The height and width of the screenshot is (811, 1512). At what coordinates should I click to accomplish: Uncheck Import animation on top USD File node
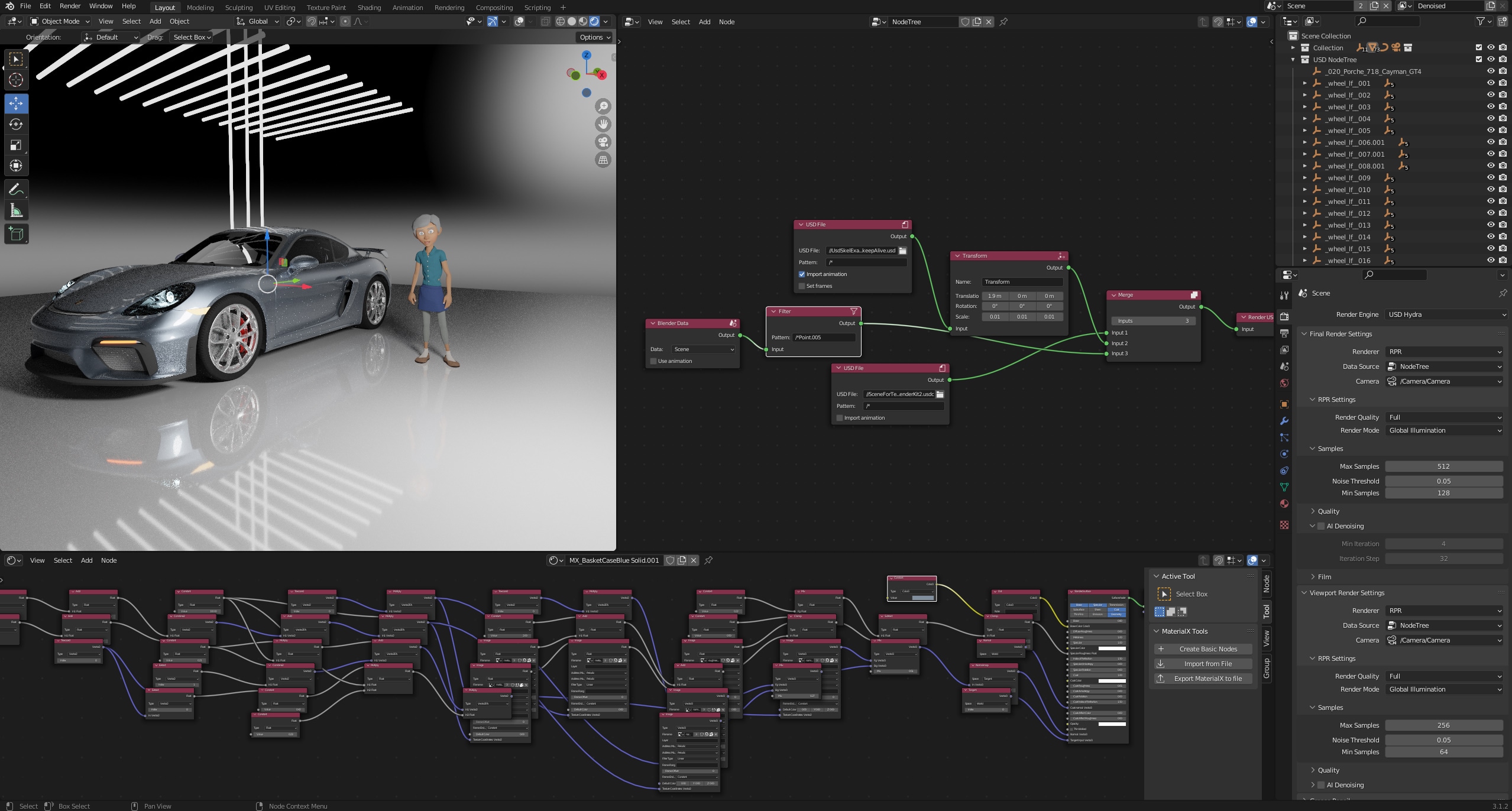[x=802, y=274]
